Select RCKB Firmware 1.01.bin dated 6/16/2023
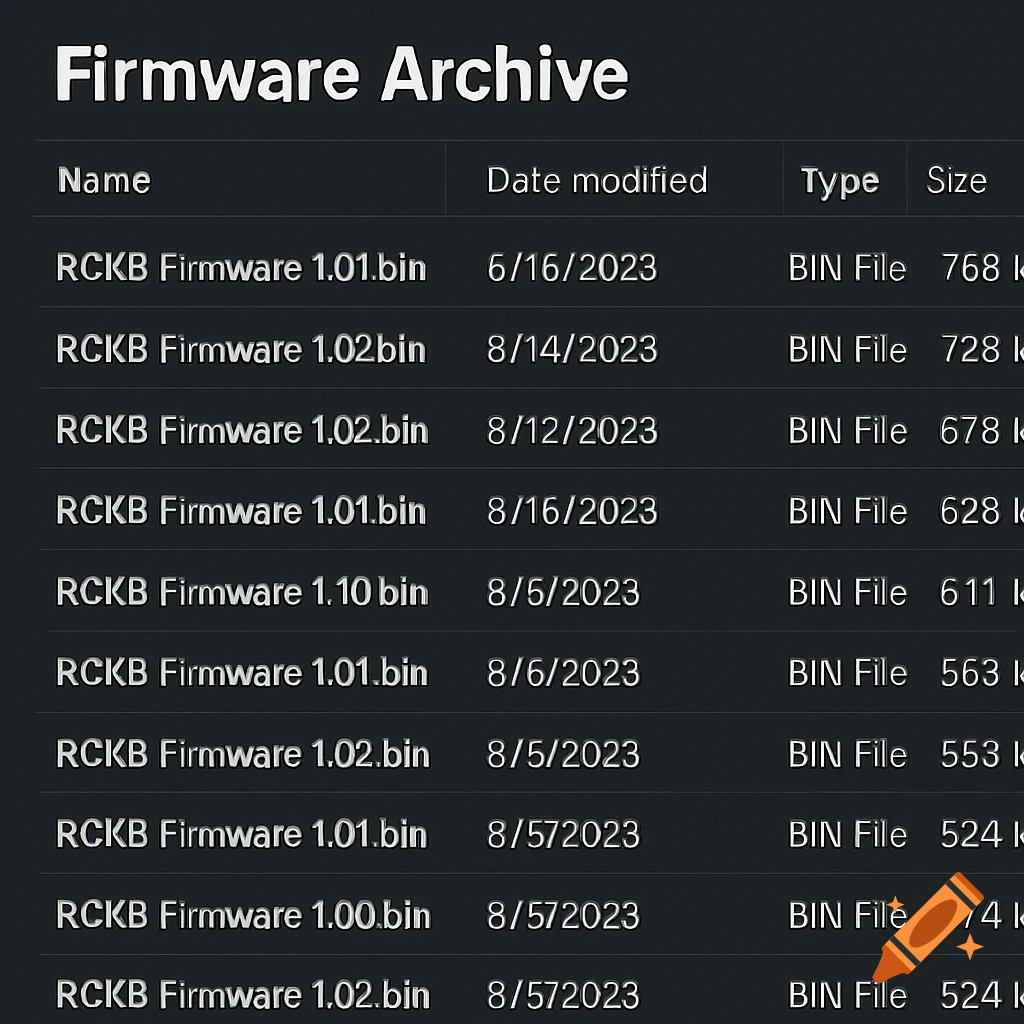Viewport: 1024px width, 1024px height. (240, 268)
